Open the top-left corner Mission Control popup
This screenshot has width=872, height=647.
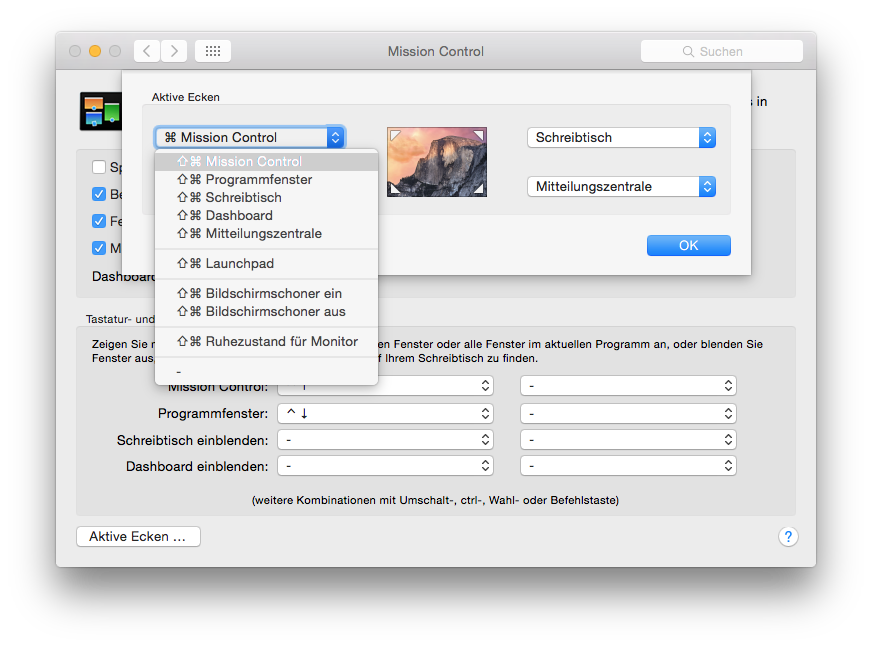coord(250,137)
